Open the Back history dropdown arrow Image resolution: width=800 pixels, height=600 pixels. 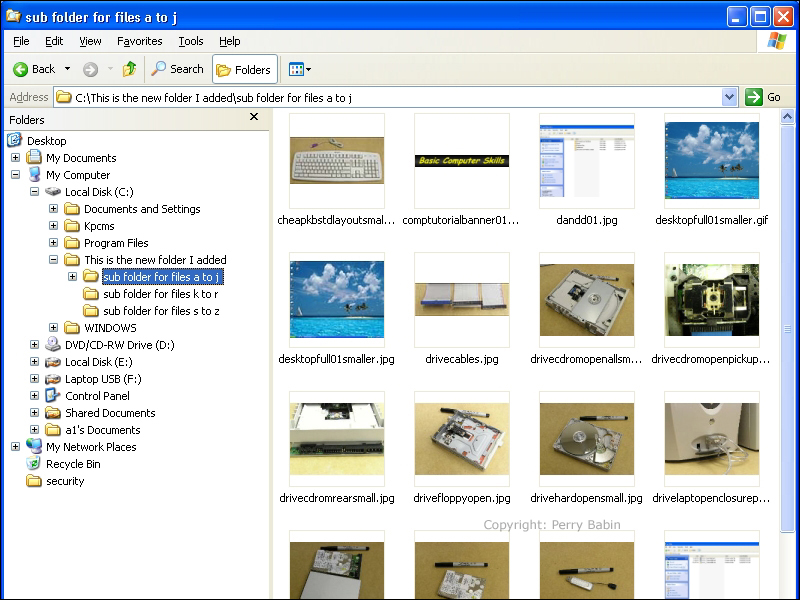(x=67, y=69)
